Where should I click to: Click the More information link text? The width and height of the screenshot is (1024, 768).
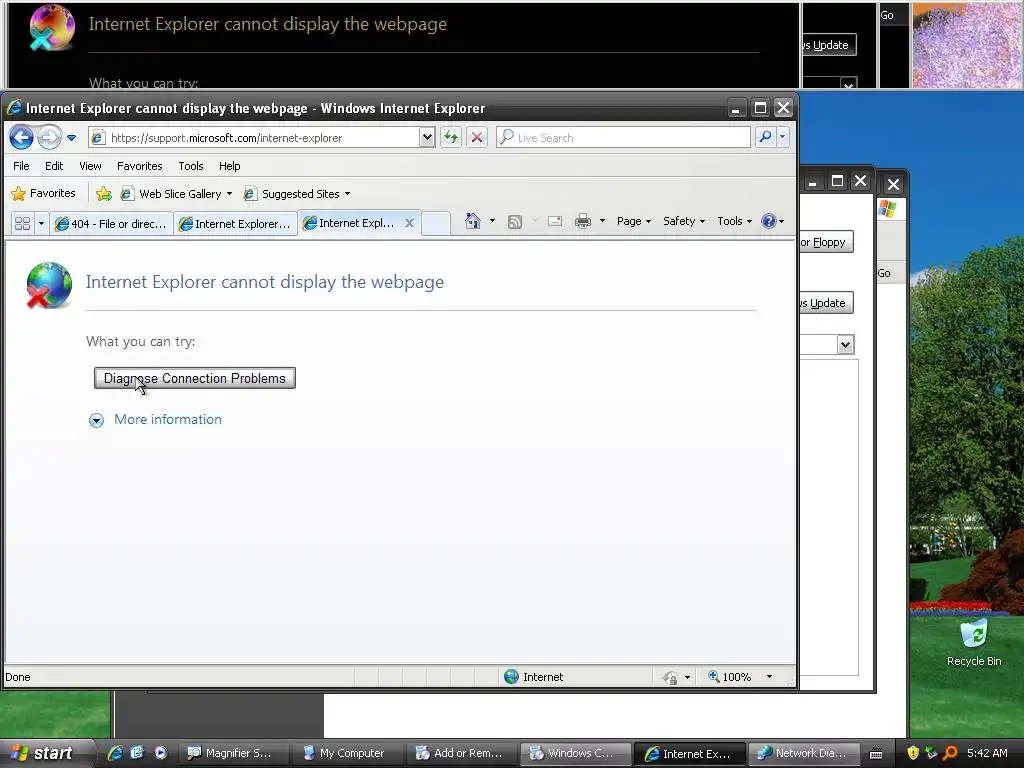[x=168, y=419]
